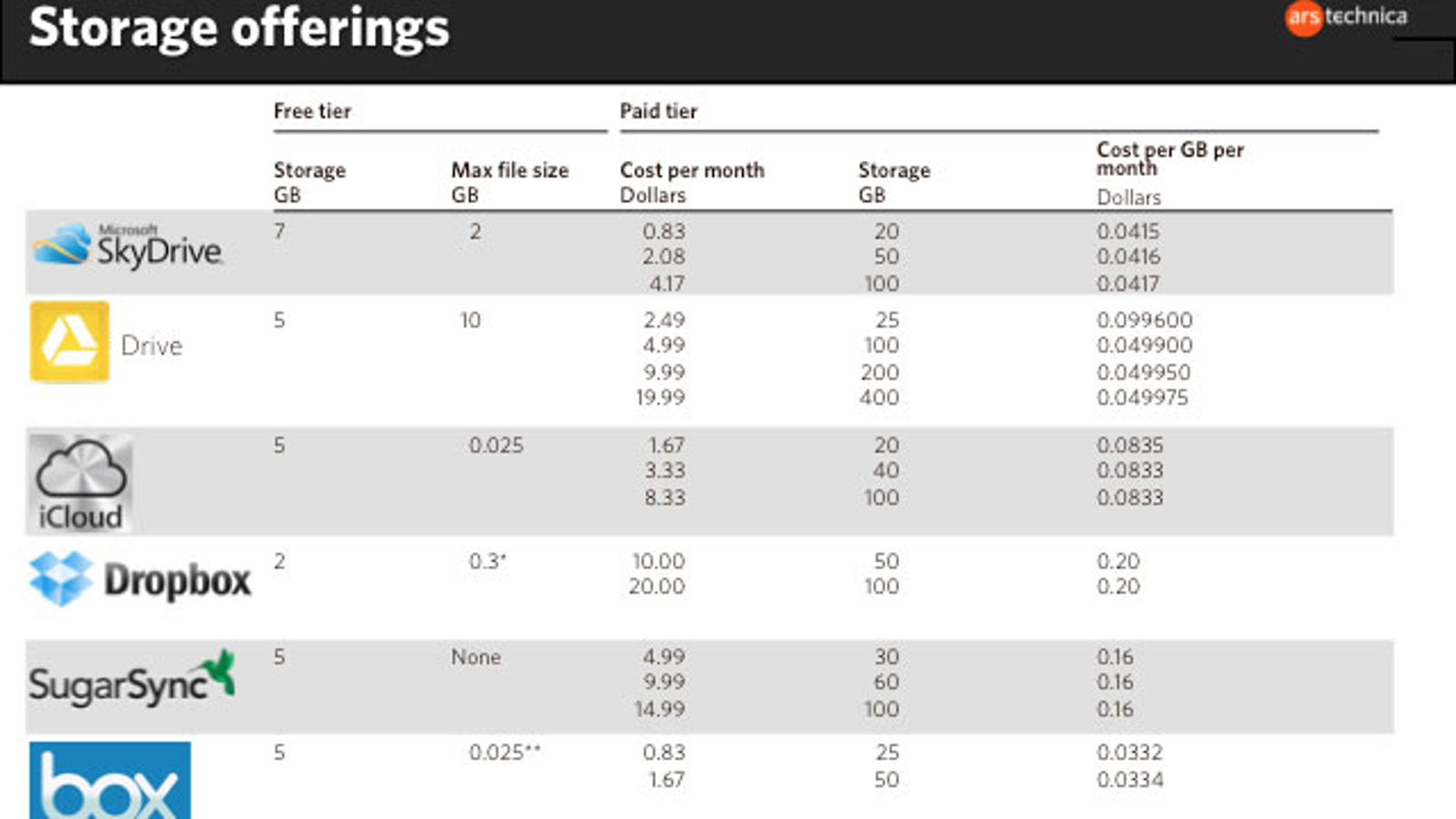This screenshot has width=1456, height=819.
Task: Click Google Drive 19.99 price value
Action: tap(661, 398)
